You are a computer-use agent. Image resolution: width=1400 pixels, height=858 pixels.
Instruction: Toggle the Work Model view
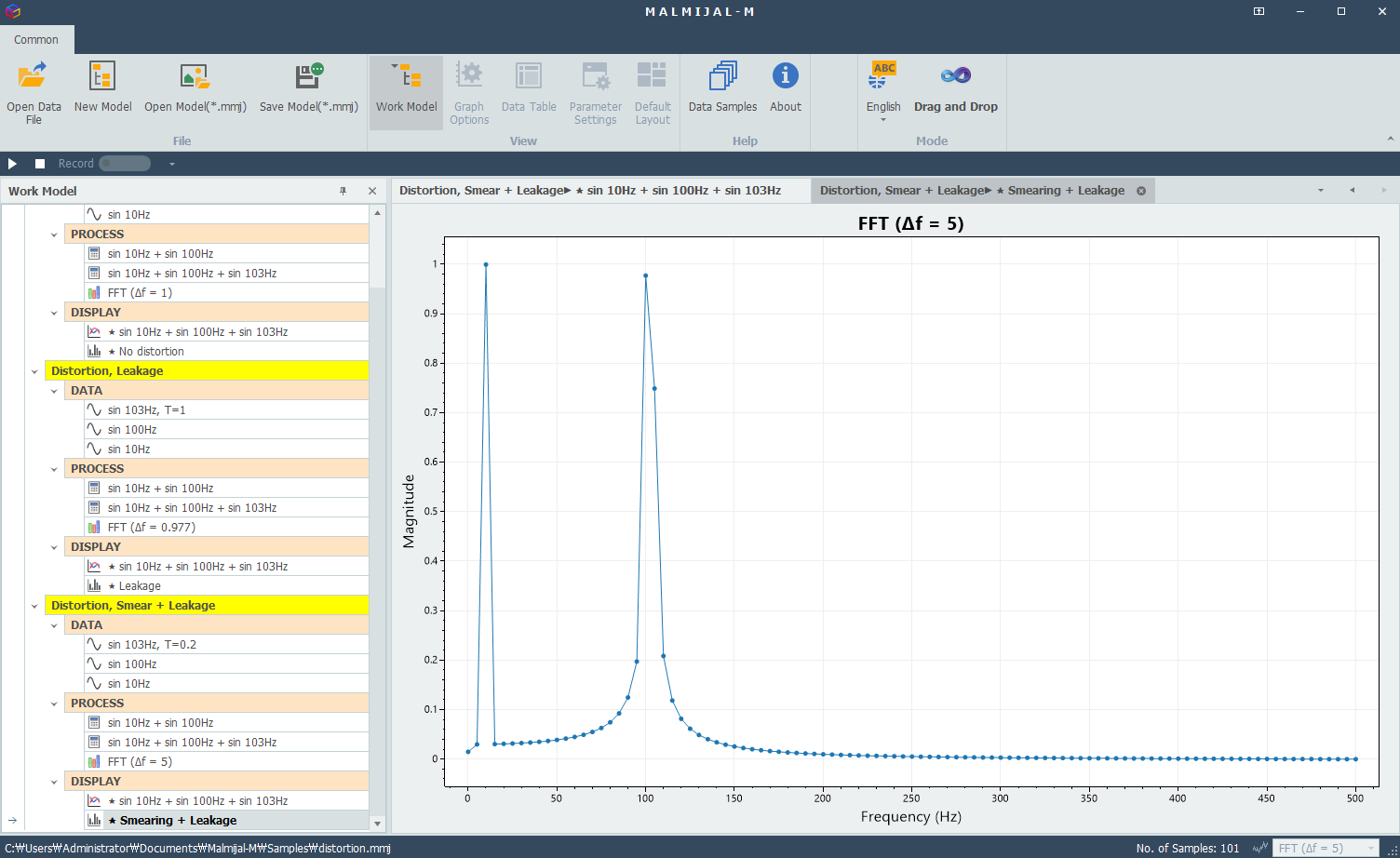click(x=406, y=92)
